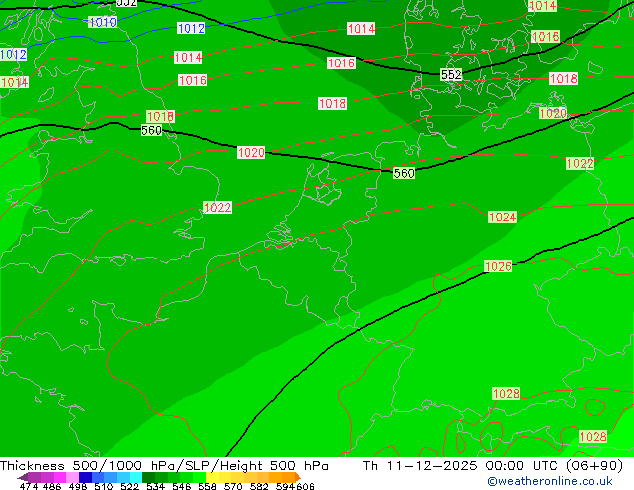The image size is (634, 490).
Task: Click the cyan legend swatch
Action: pyautogui.click(x=136, y=477)
